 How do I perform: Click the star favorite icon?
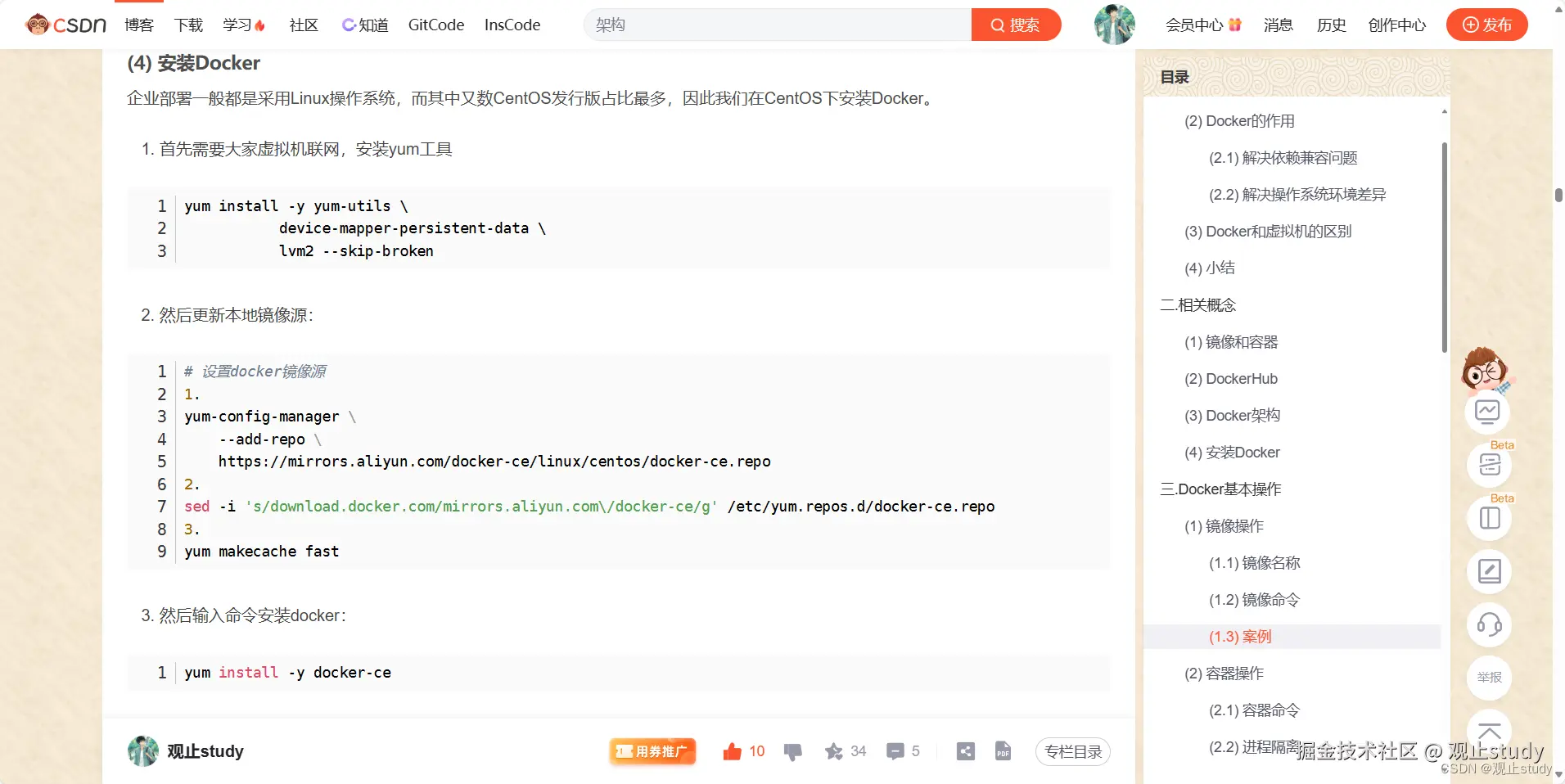(x=833, y=751)
